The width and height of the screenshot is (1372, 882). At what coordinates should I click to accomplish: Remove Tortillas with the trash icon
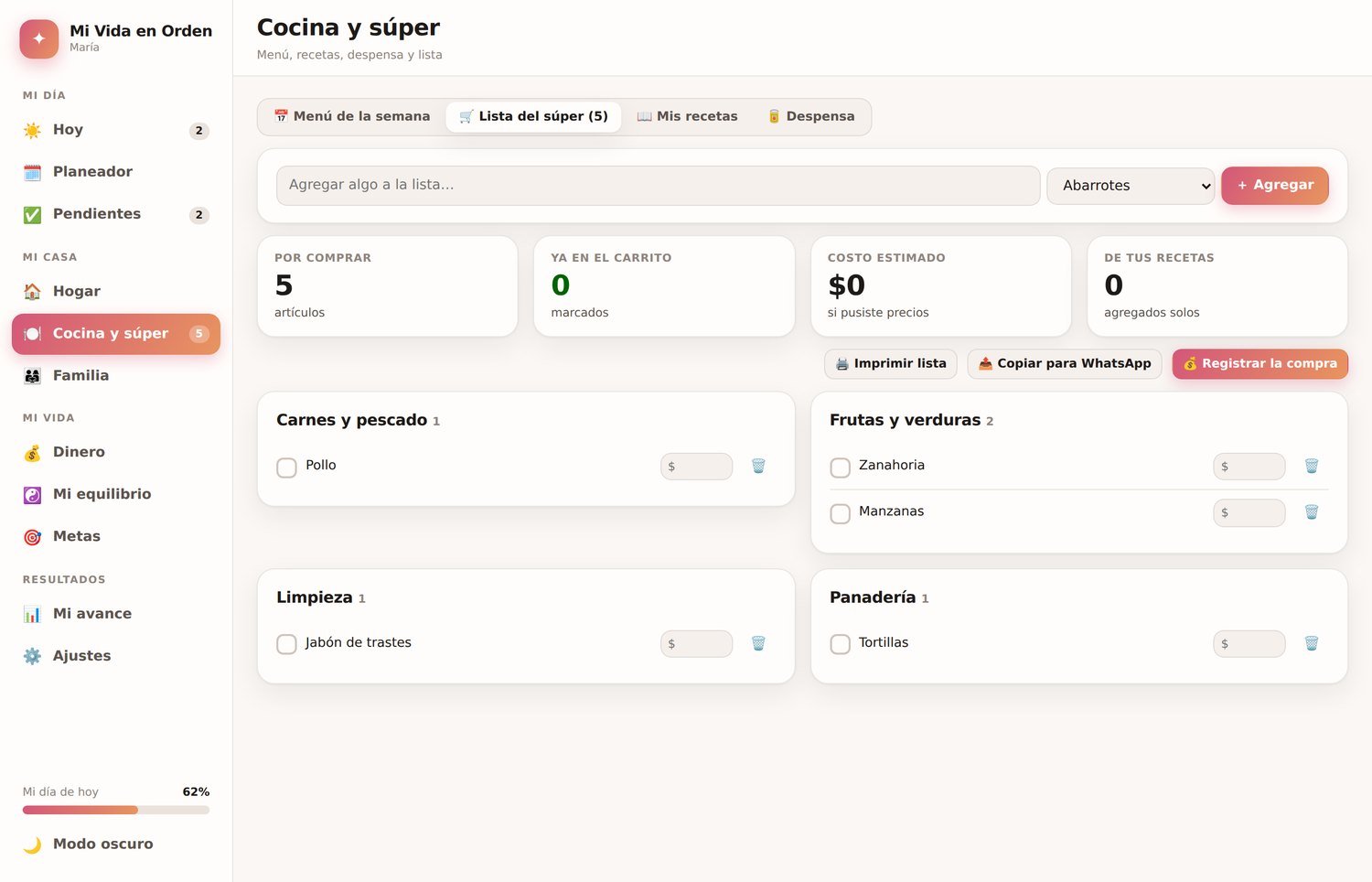1311,644
